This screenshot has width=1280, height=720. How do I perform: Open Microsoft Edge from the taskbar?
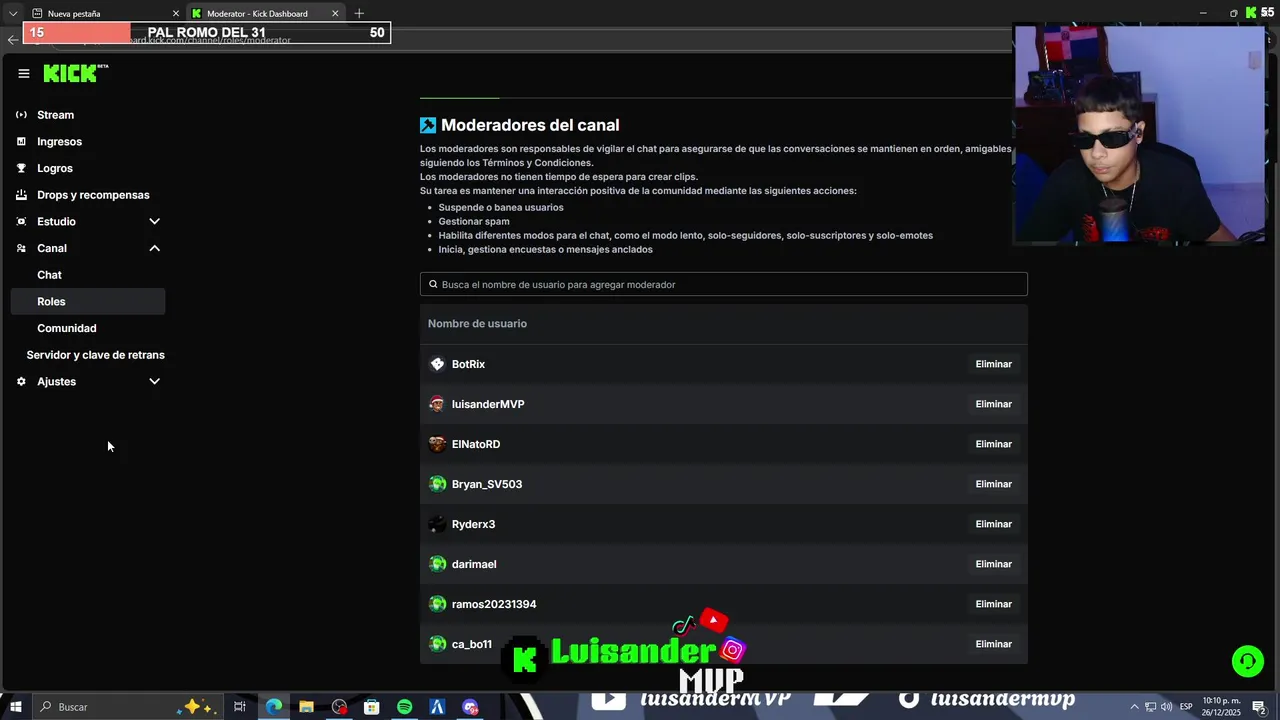coord(273,707)
